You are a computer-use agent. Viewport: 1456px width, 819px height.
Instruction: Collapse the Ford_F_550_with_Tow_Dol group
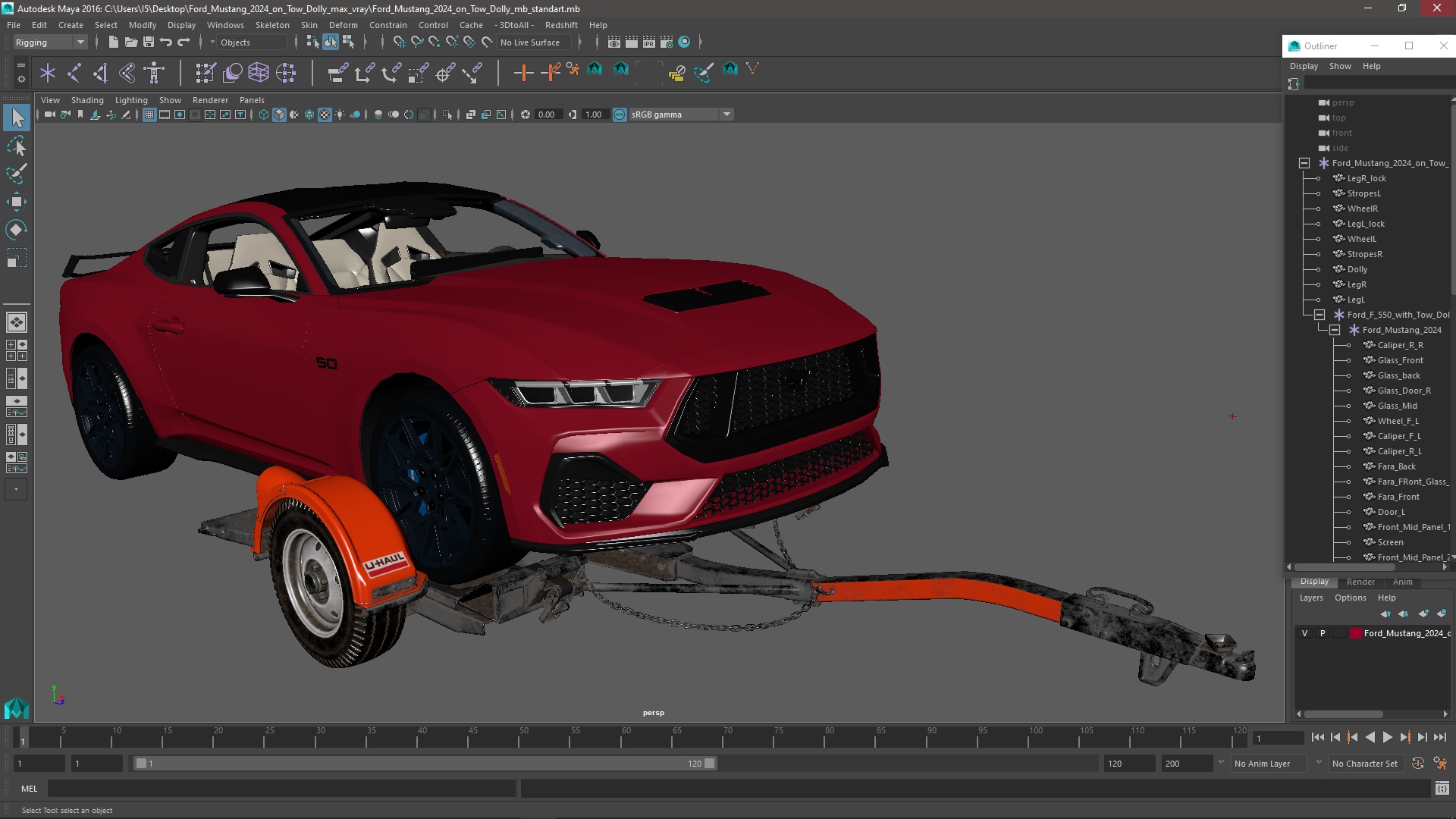tap(1319, 315)
